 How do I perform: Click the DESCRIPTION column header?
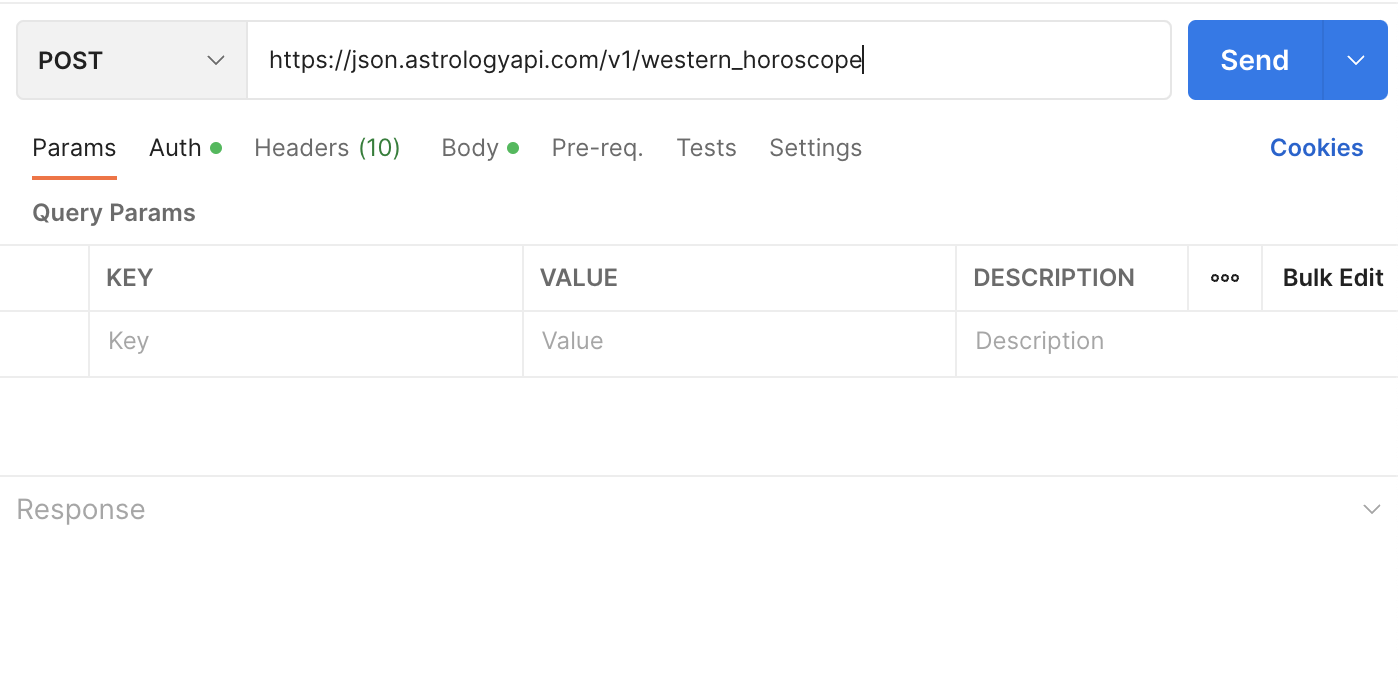point(1053,278)
